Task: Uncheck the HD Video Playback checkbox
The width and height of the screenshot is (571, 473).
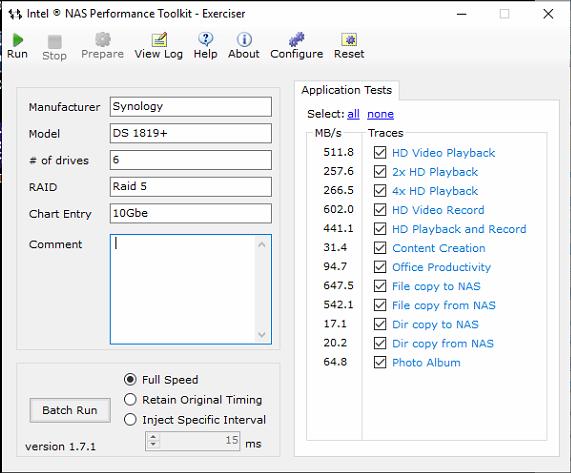Action: point(380,152)
